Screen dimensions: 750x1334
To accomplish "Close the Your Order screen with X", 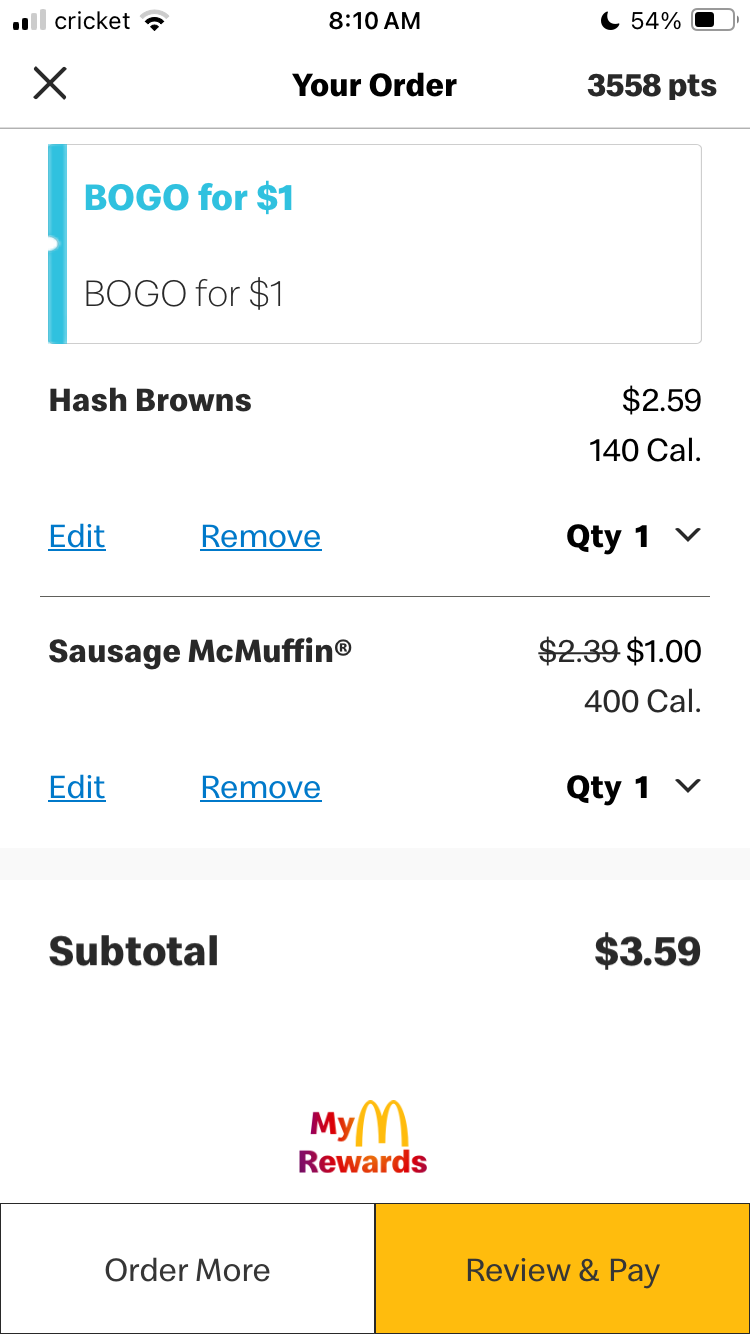I will 49,84.
